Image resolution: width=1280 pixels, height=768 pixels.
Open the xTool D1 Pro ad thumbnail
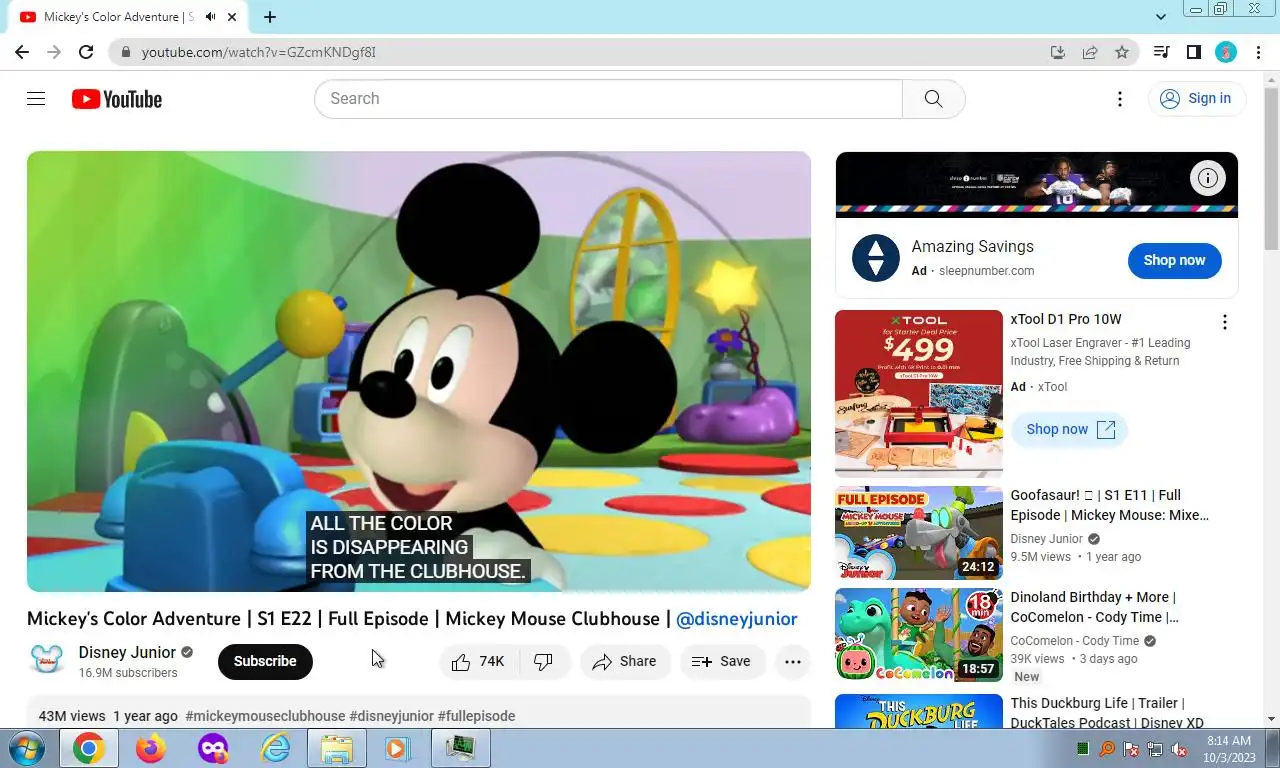pos(919,394)
